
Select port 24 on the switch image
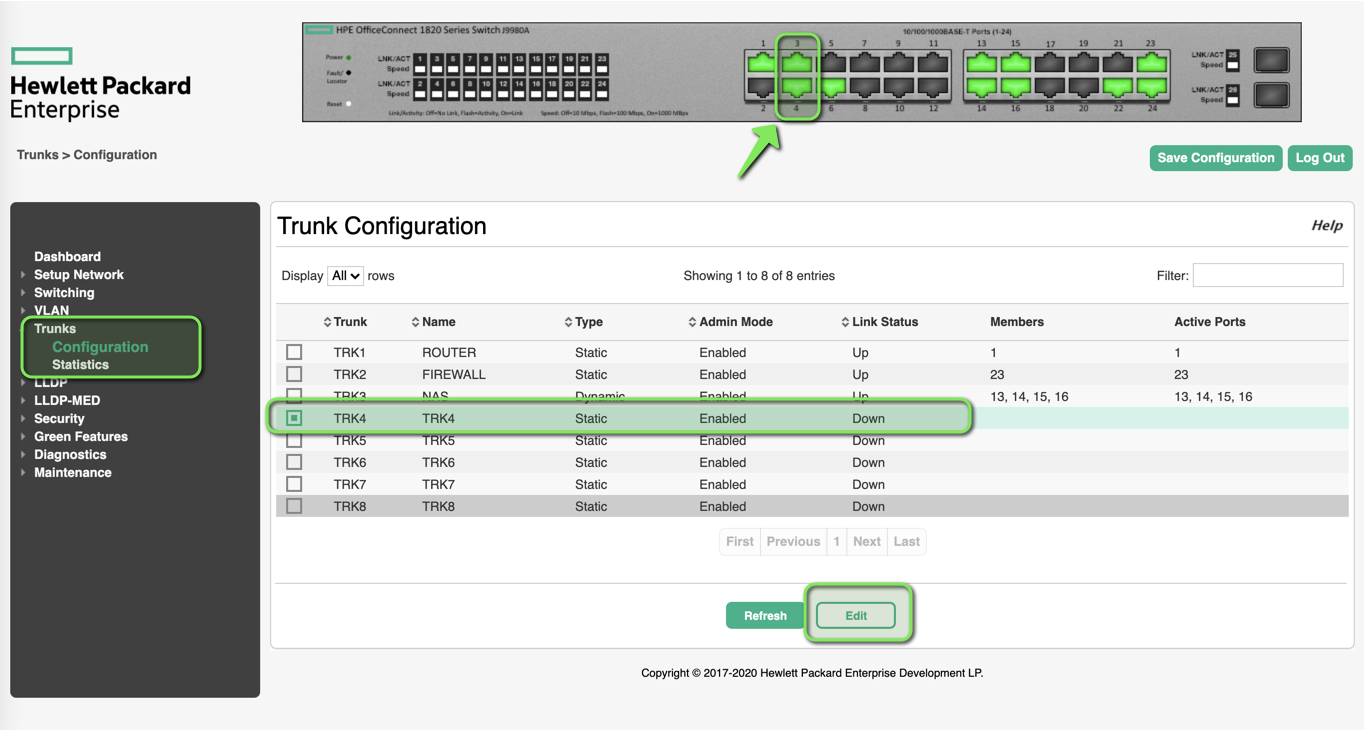tap(1151, 87)
